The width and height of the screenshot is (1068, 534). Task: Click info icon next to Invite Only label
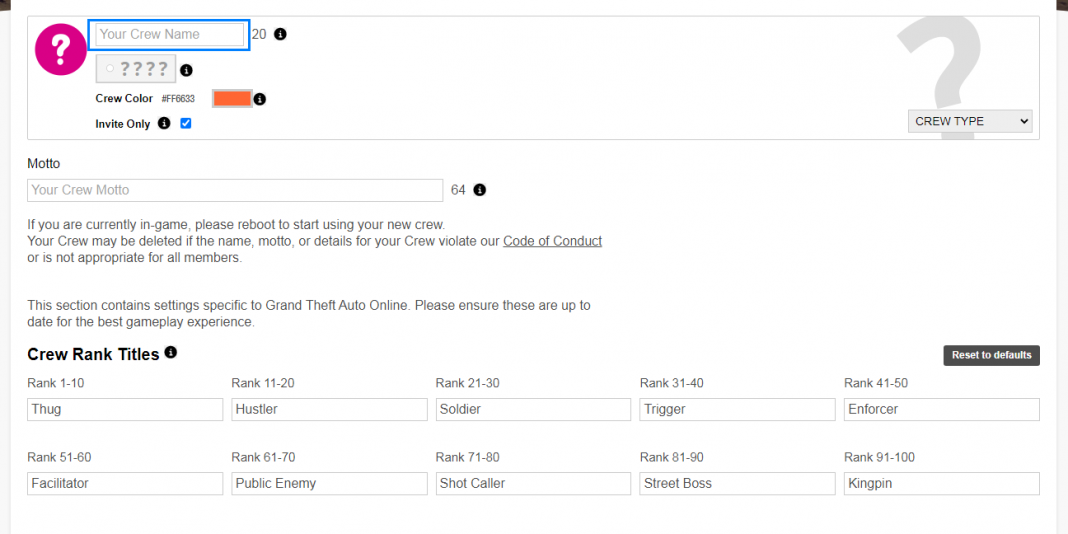164,124
